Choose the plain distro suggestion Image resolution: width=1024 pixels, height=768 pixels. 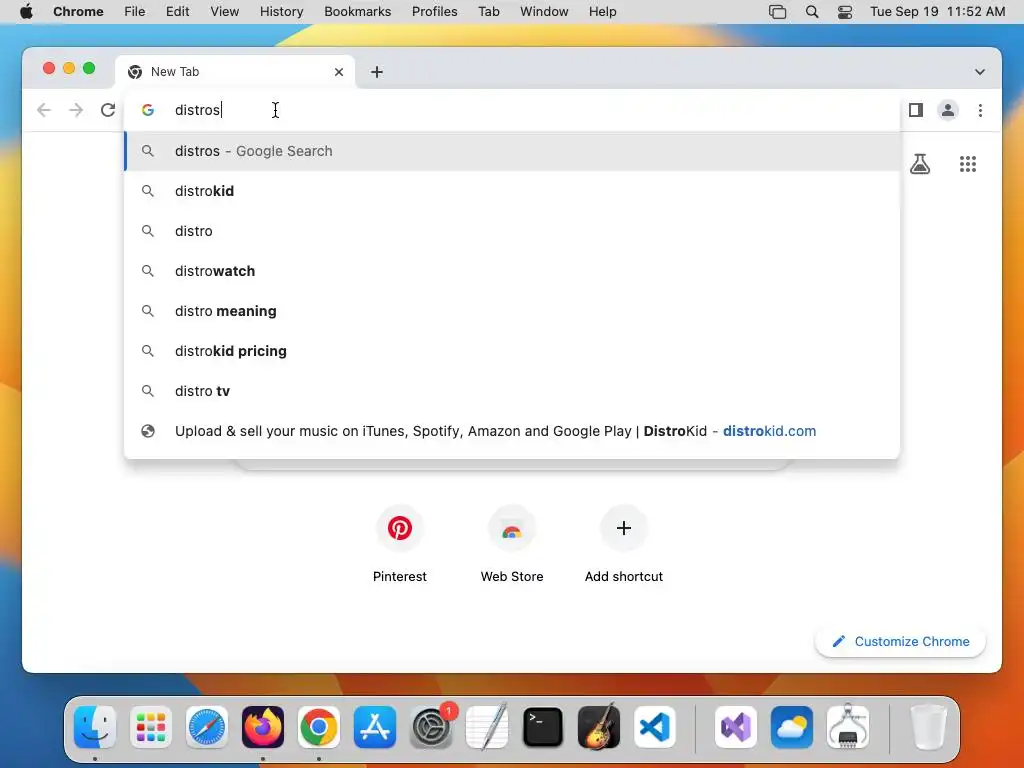point(512,231)
